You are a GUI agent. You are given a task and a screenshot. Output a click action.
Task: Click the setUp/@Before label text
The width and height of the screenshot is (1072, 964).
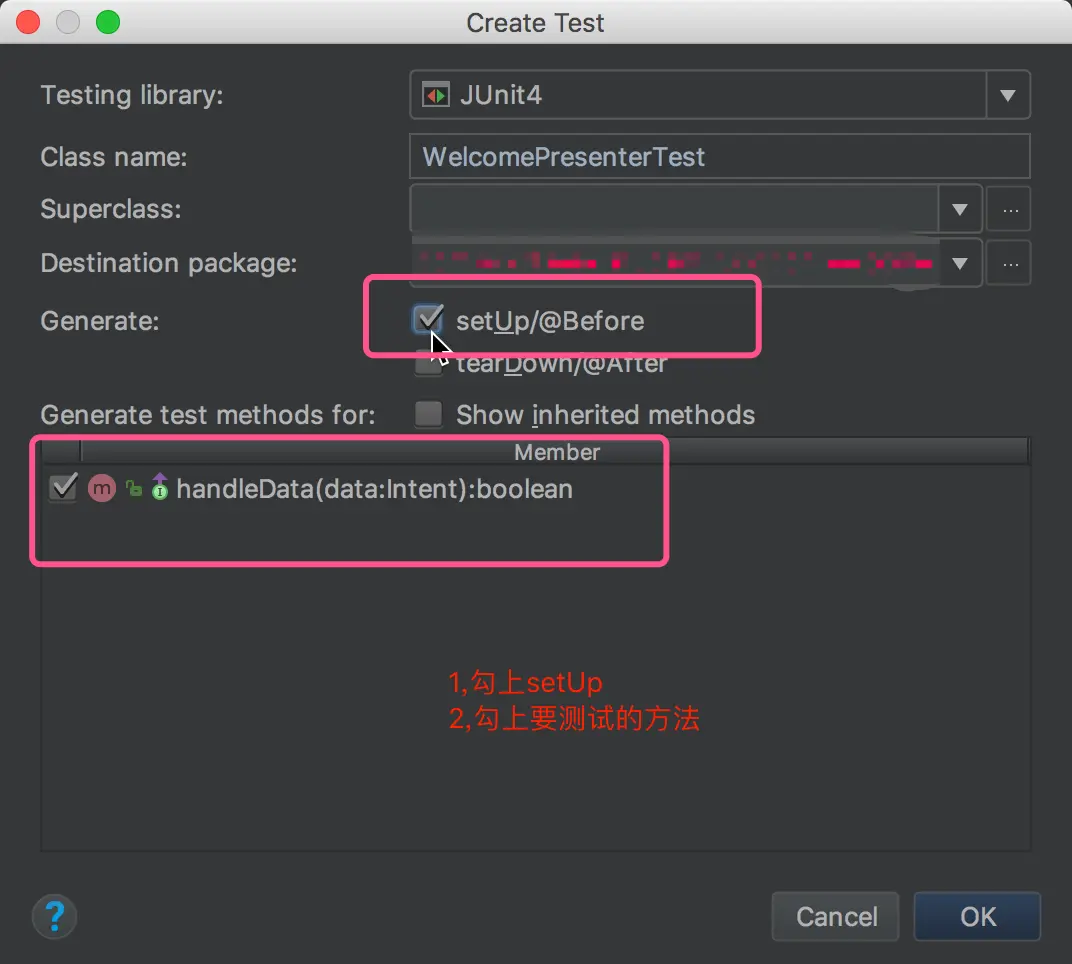point(550,321)
